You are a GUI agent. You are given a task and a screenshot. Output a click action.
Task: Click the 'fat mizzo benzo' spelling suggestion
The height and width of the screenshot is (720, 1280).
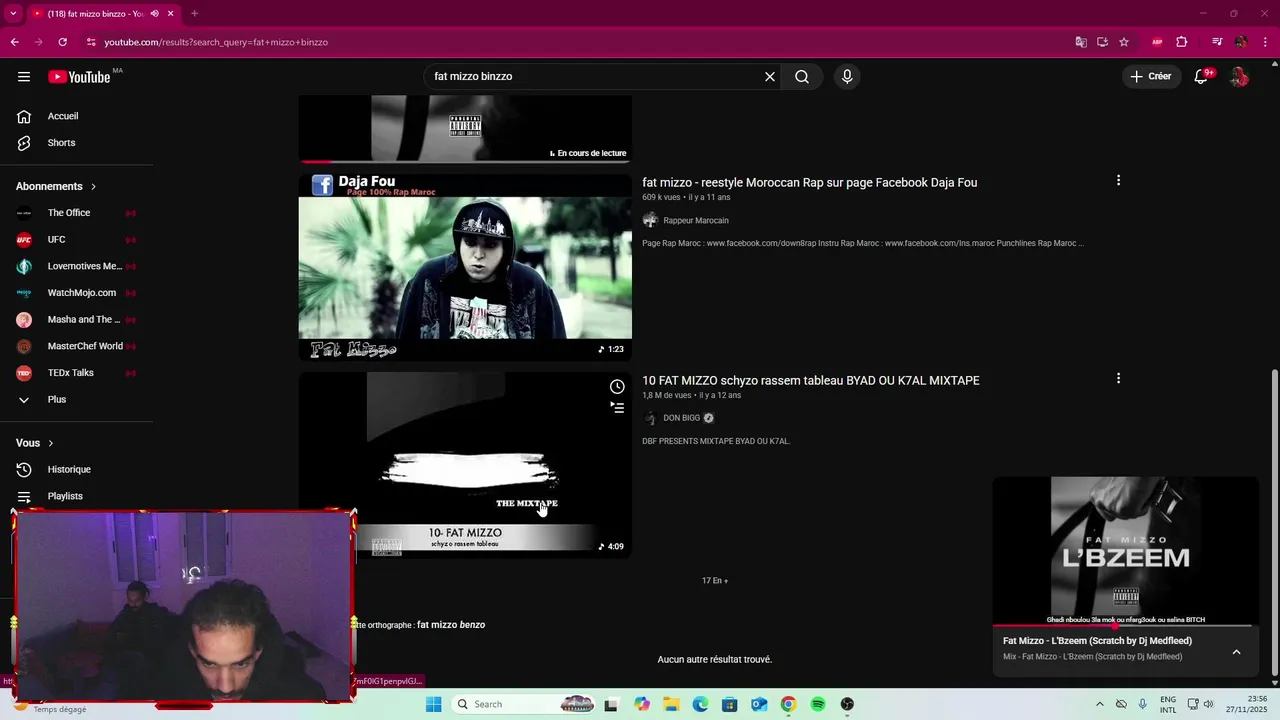coord(451,625)
